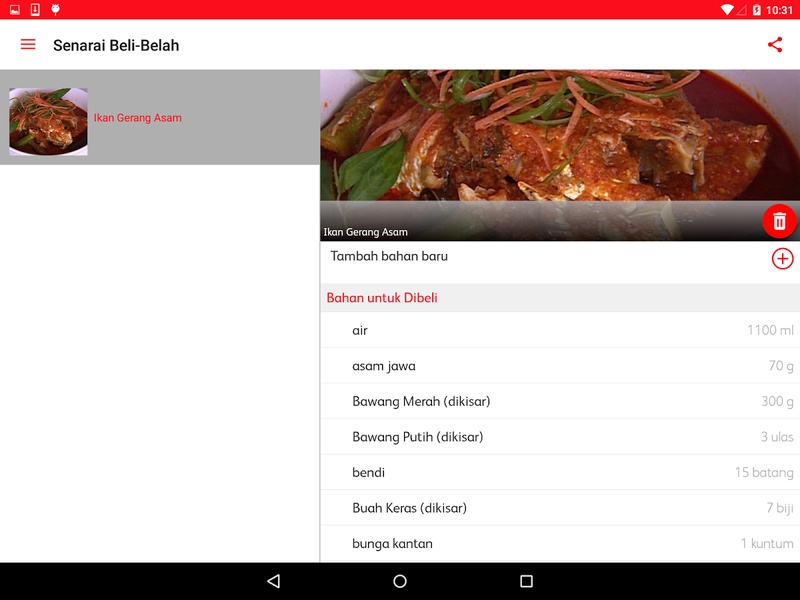
Task: Click the 1100 ml quantity
Action: [x=770, y=330]
